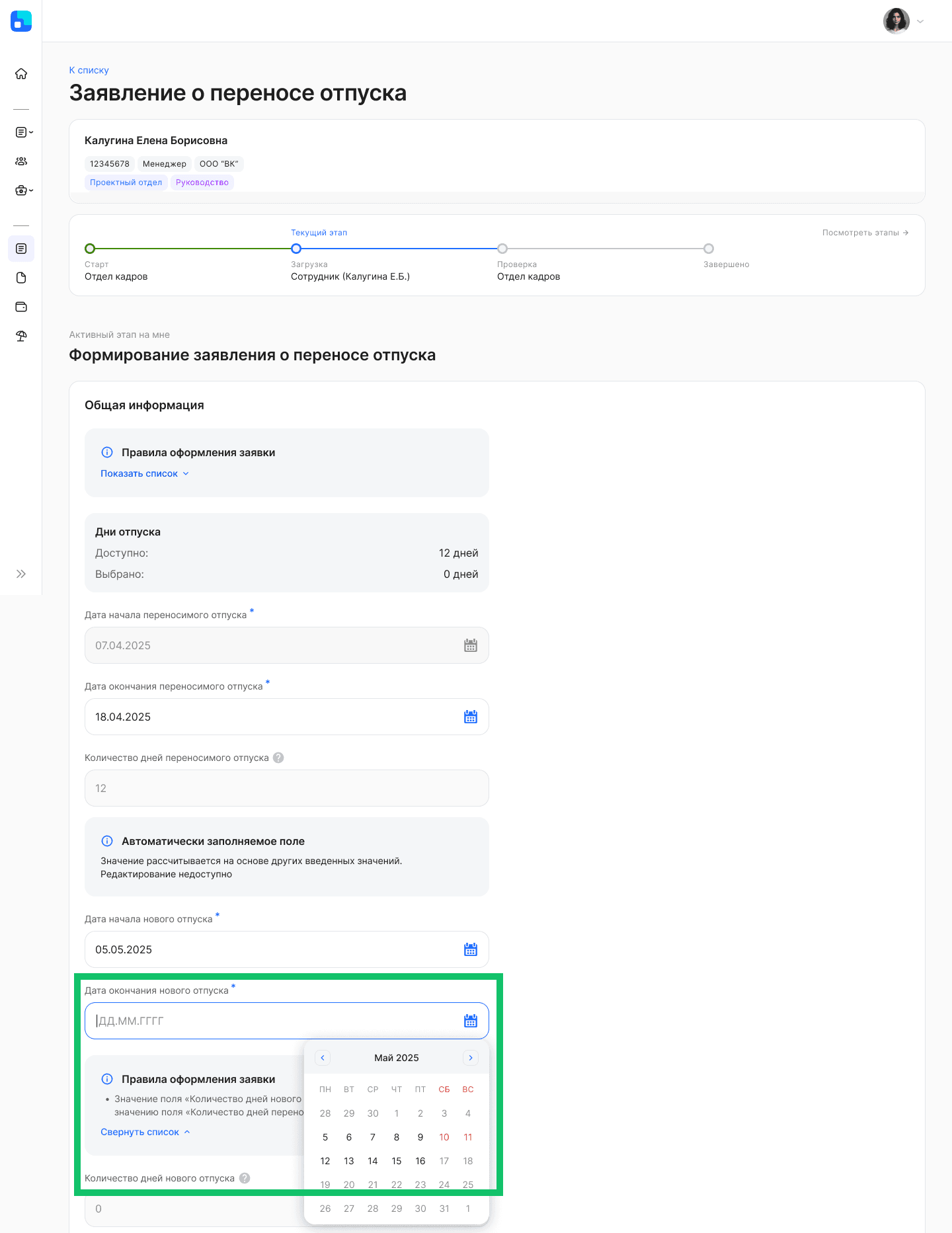Click the current stage marker "Загрузка"
Image resolution: width=952 pixels, height=1233 pixels.
coord(296,249)
